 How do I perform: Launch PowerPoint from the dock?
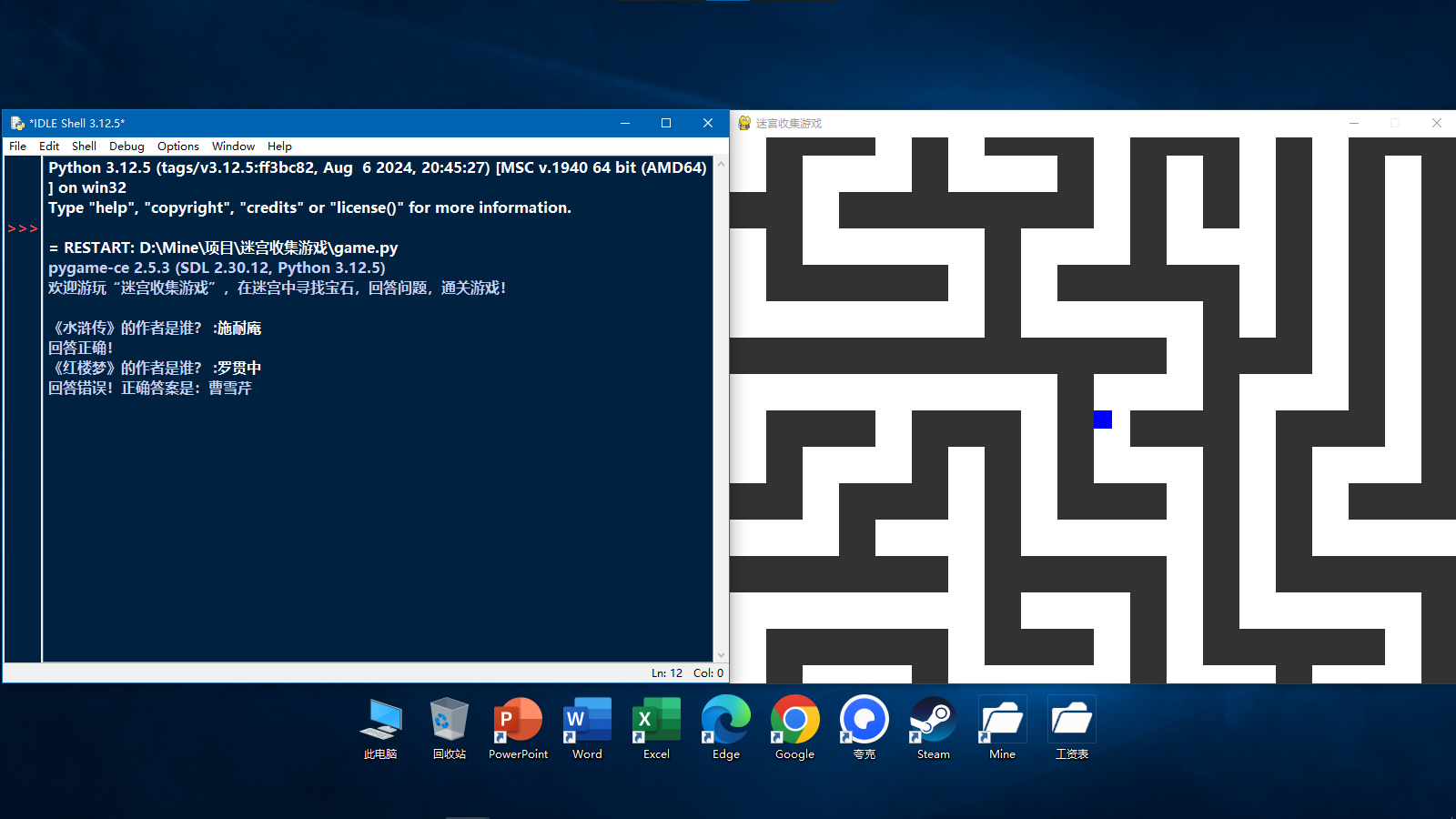(x=519, y=729)
